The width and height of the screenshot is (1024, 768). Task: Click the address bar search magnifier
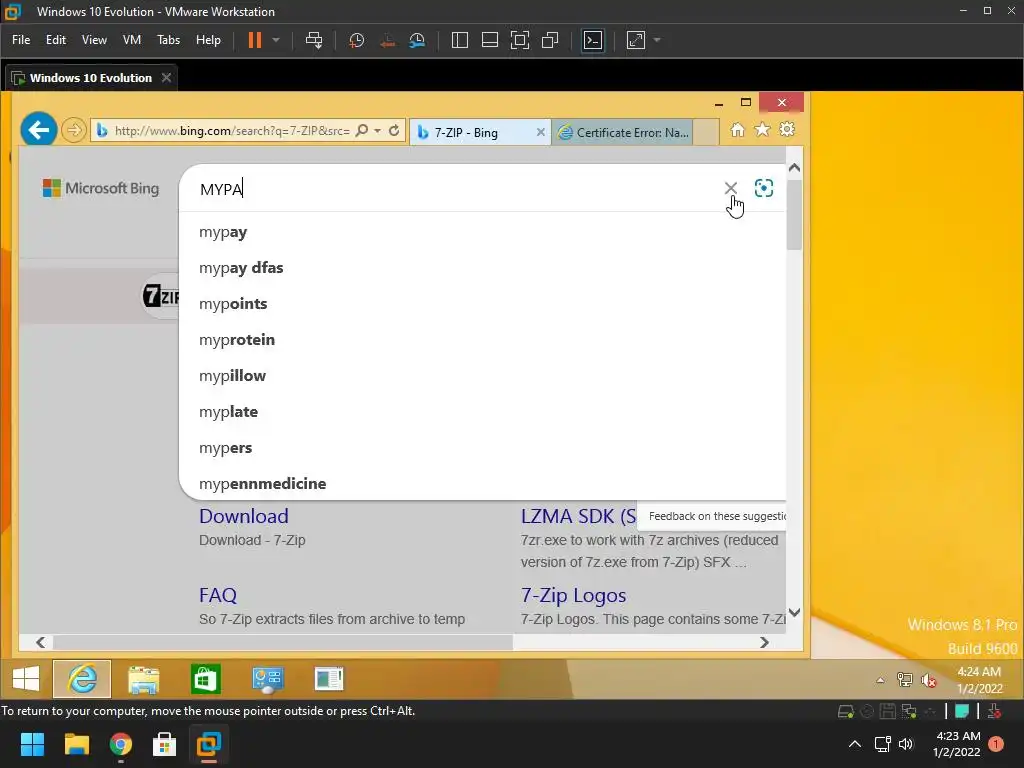click(x=361, y=131)
